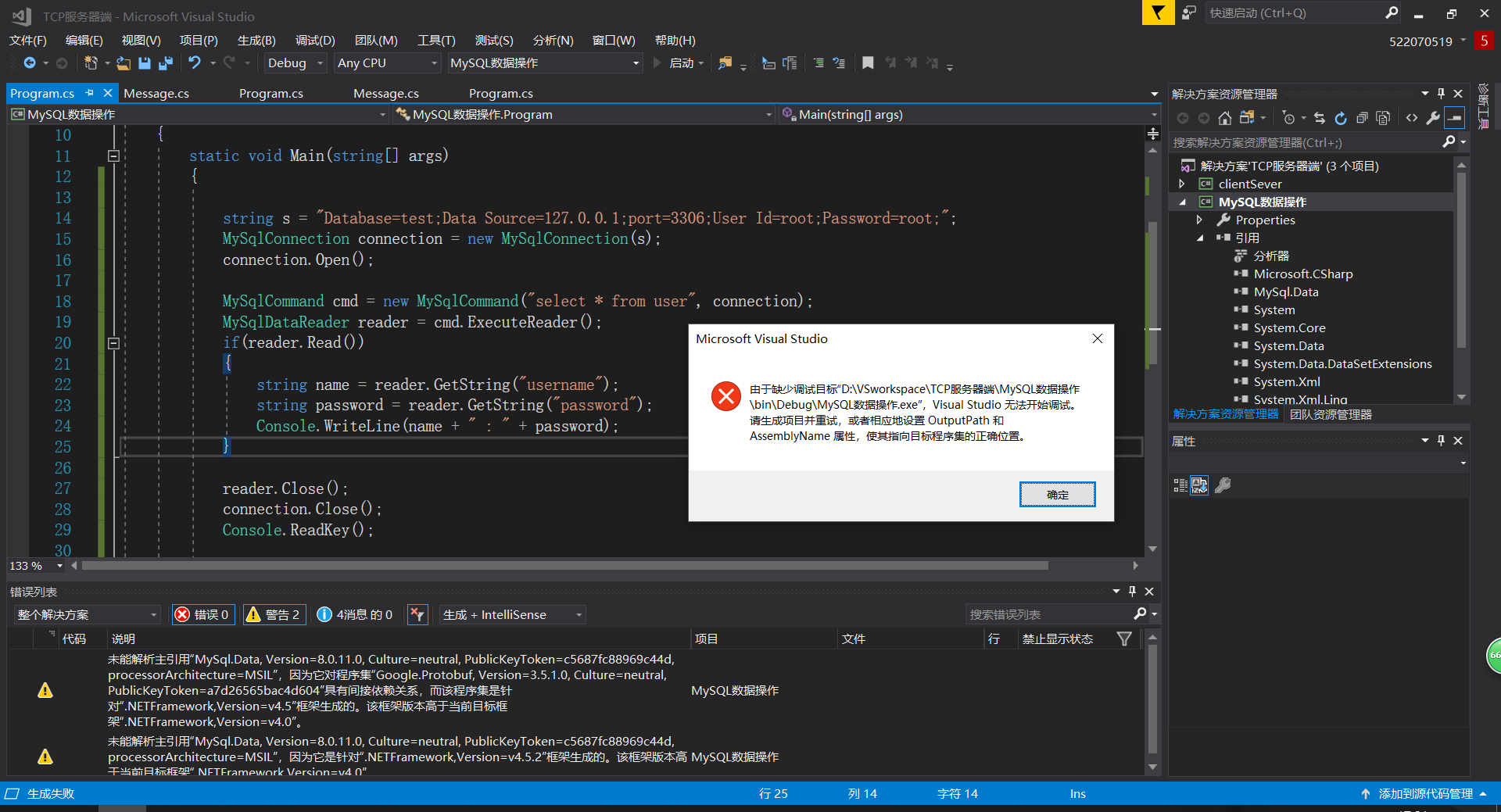Click the editor horizontal scrollbar
The width and height of the screenshot is (1501, 812).
coord(564,566)
